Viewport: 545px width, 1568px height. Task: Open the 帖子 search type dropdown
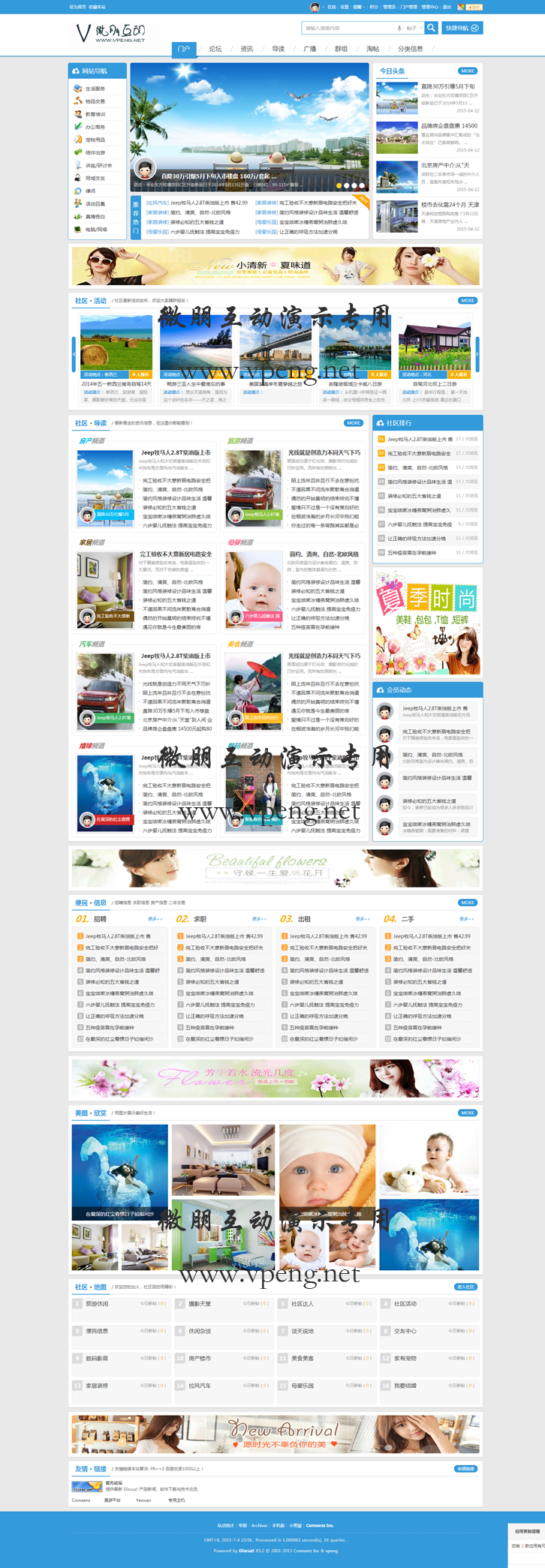click(x=413, y=28)
